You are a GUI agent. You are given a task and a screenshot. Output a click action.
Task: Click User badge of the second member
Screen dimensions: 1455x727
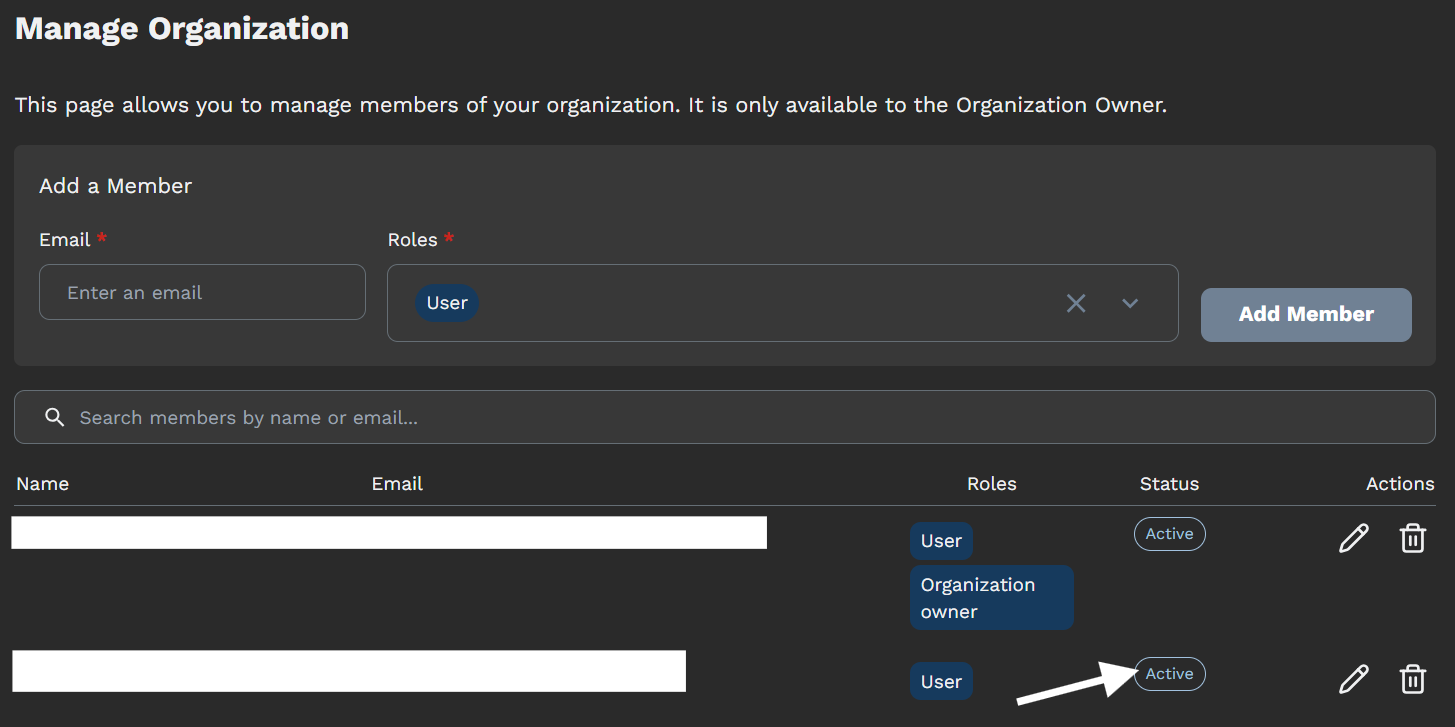click(941, 682)
